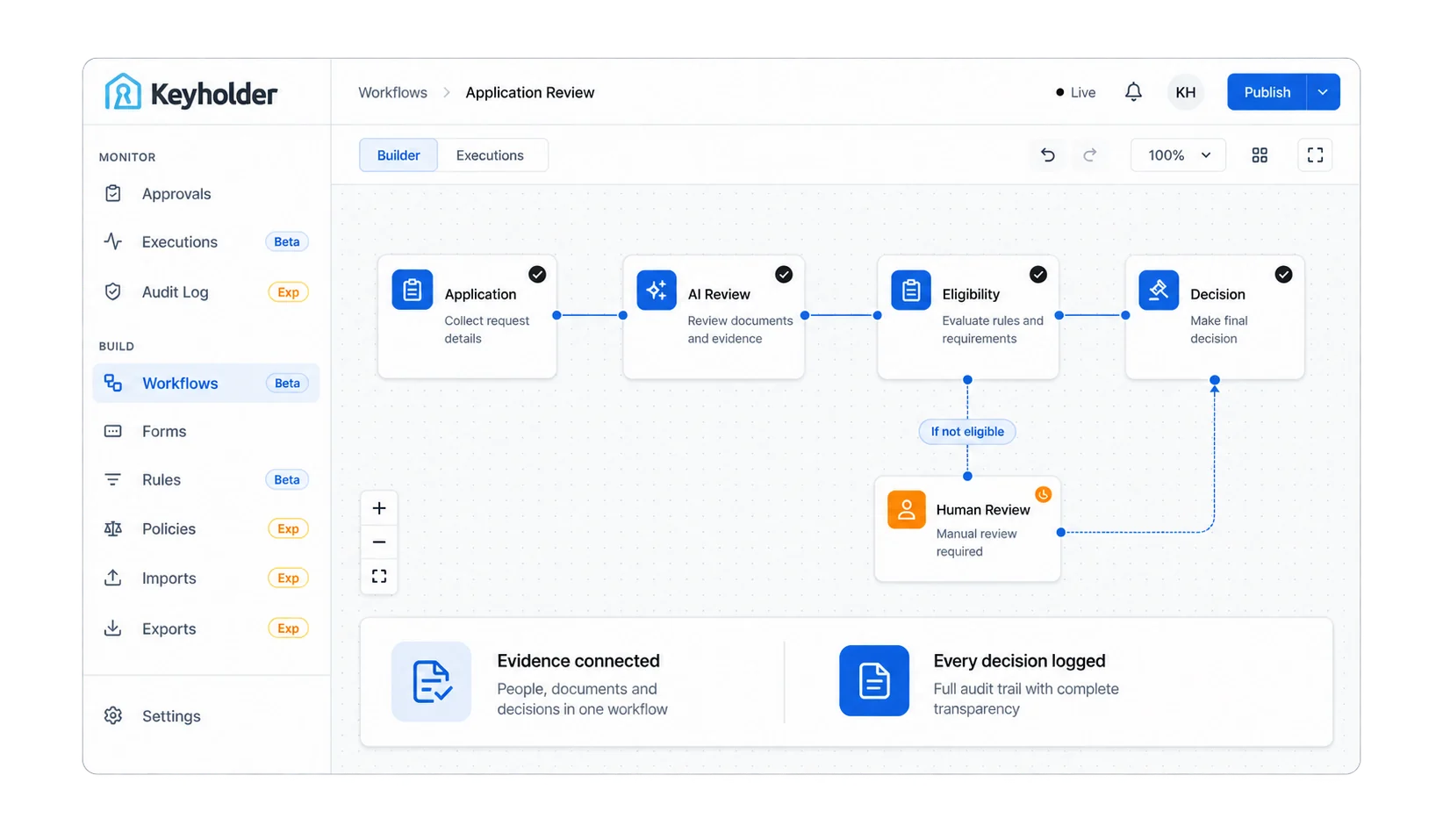
Task: Open Forms in the sidebar
Action: tap(205, 431)
